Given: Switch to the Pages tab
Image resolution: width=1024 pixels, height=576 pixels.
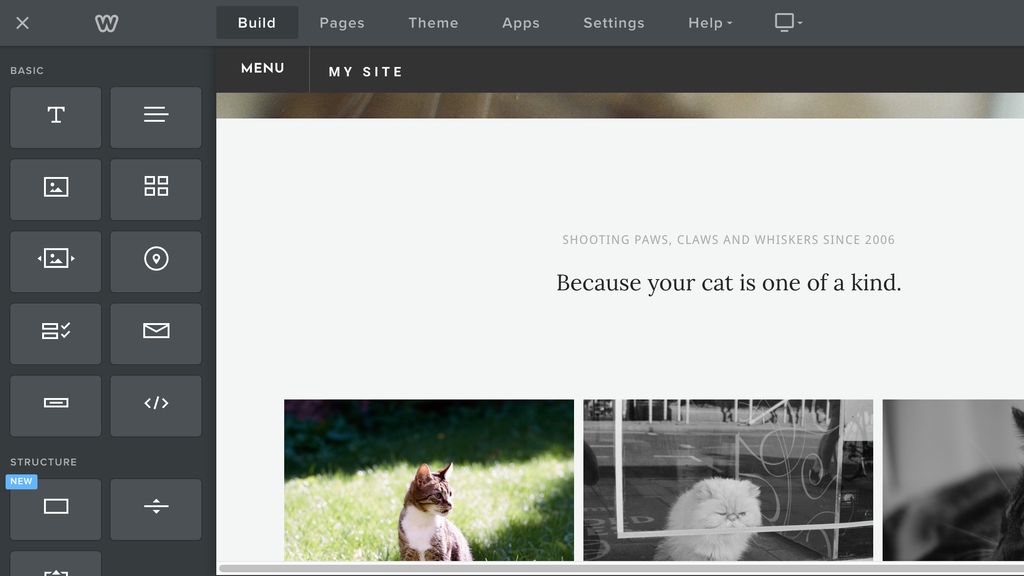Looking at the screenshot, I should (342, 22).
